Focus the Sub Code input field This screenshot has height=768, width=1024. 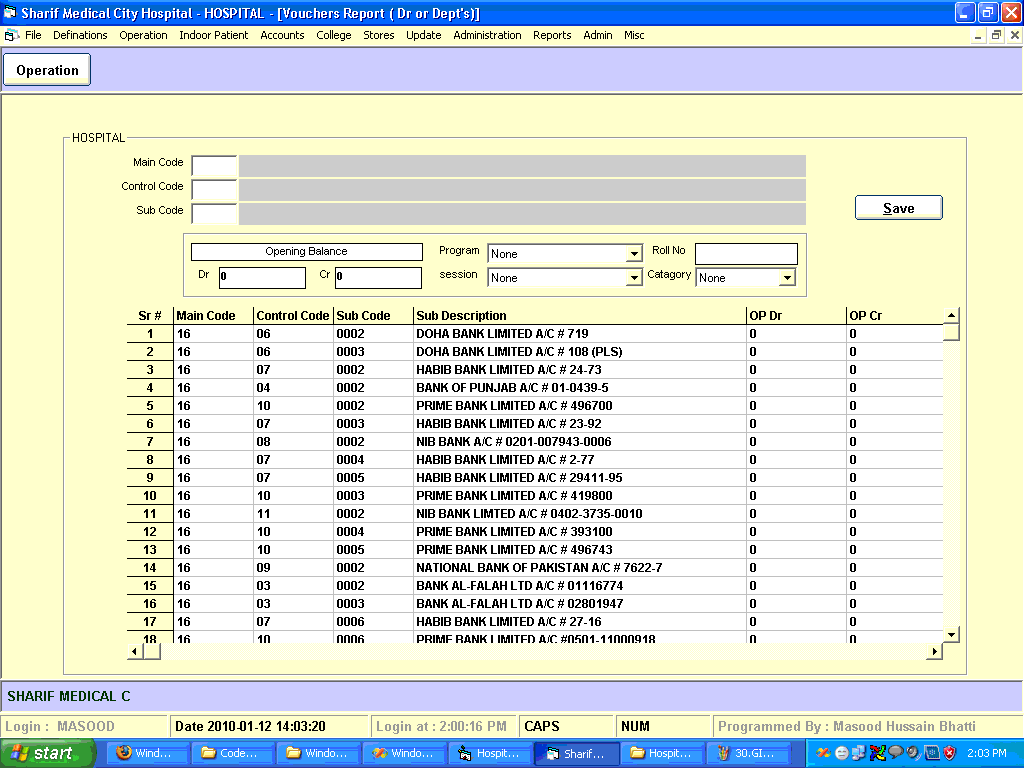click(214, 214)
